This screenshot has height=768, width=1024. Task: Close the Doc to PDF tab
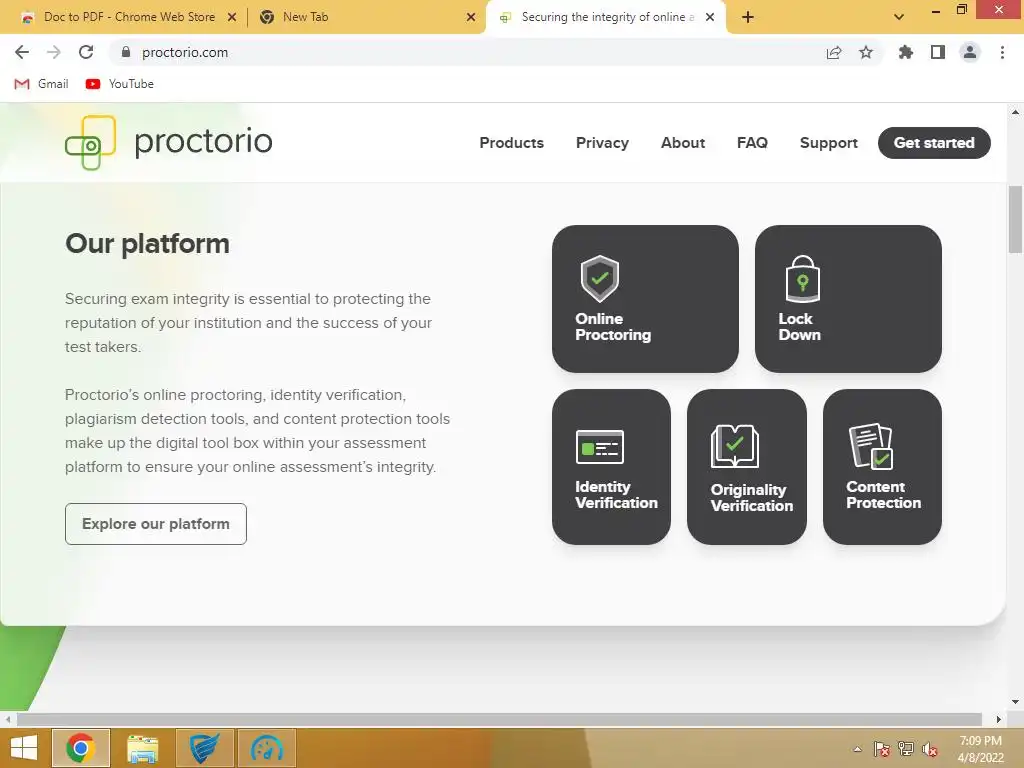click(232, 17)
